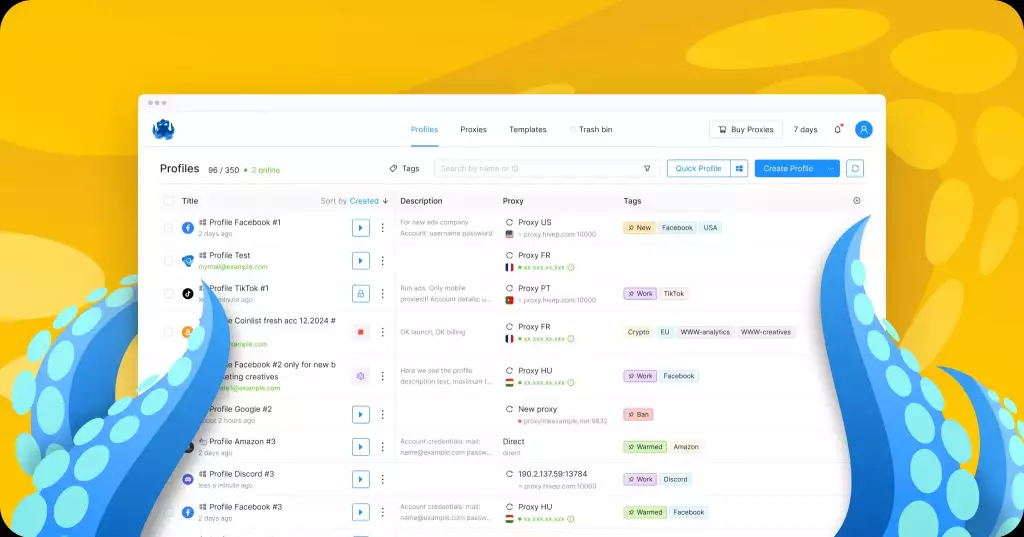Open the filter funnel in search bar

[647, 169]
